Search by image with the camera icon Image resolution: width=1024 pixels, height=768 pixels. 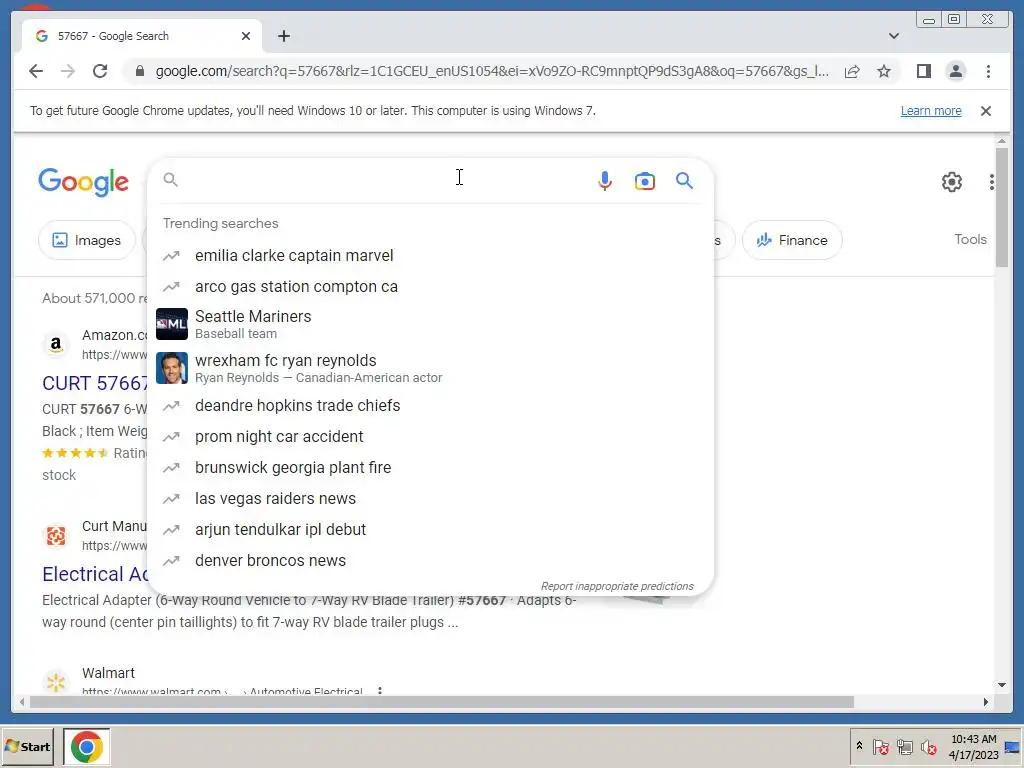point(645,181)
